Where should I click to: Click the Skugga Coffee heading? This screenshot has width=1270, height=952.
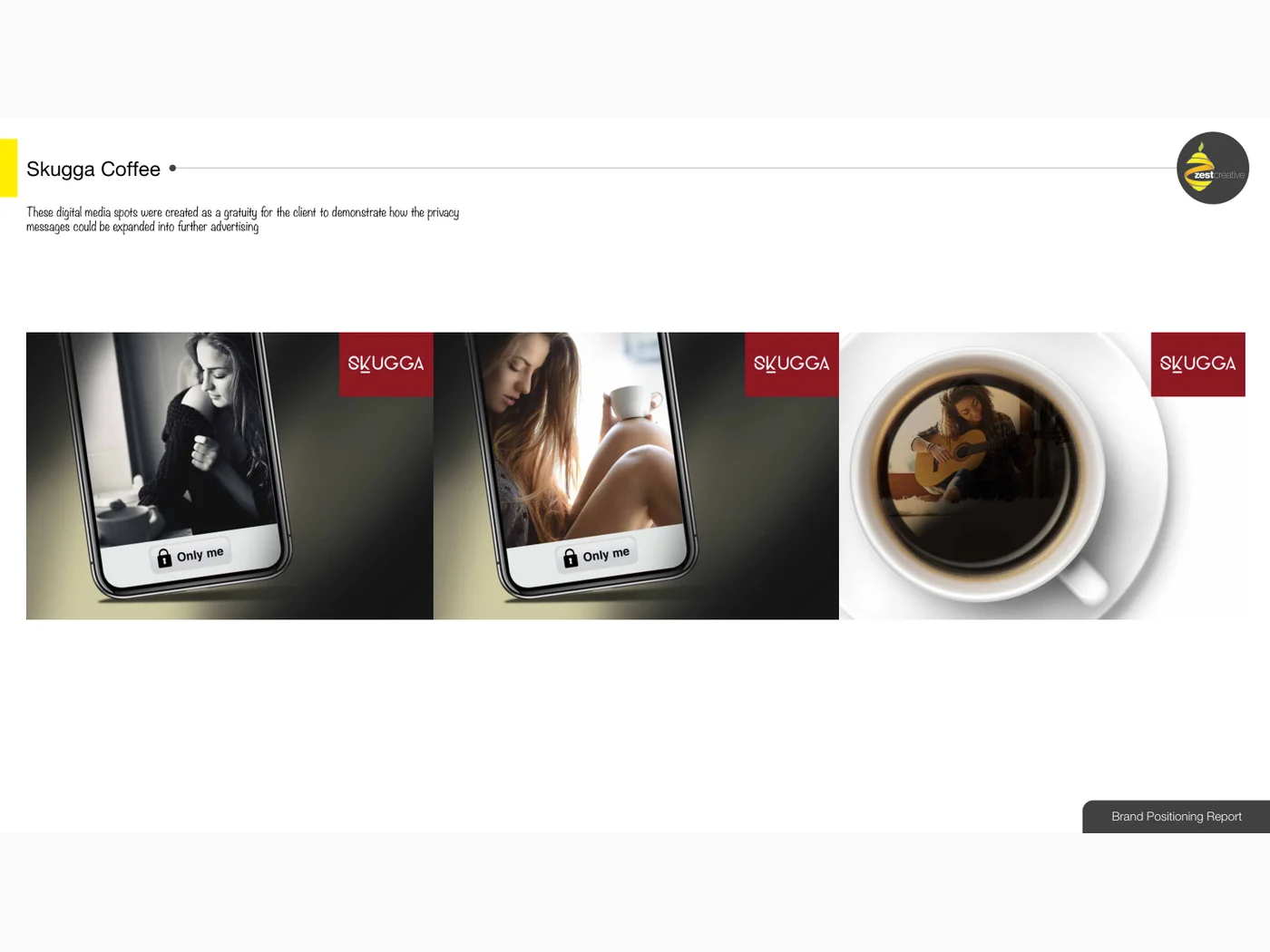[93, 170]
